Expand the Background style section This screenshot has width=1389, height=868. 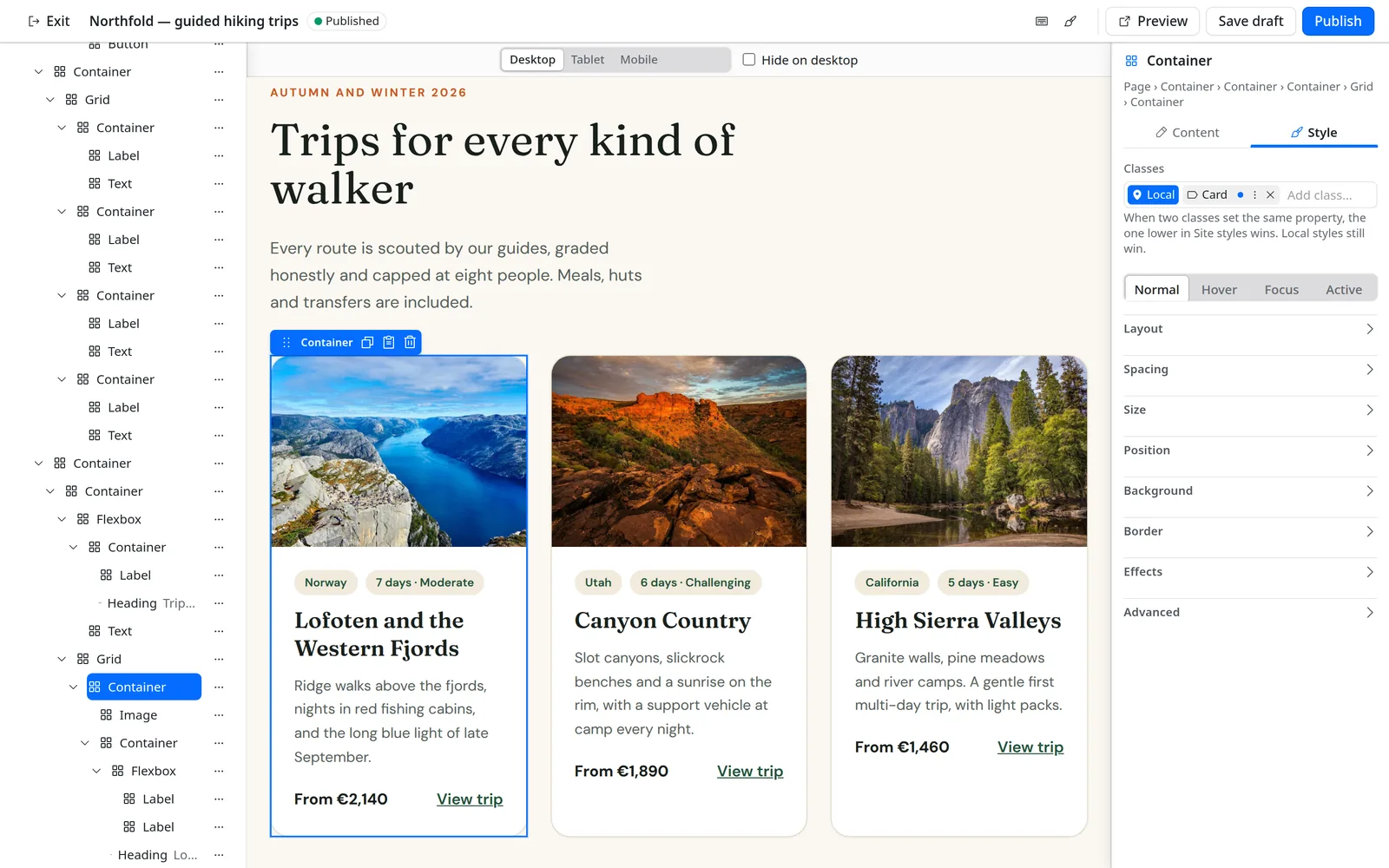pos(1250,491)
